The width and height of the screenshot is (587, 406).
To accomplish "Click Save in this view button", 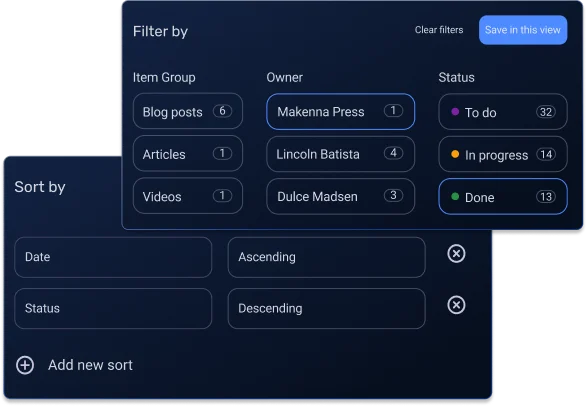I will click(523, 30).
